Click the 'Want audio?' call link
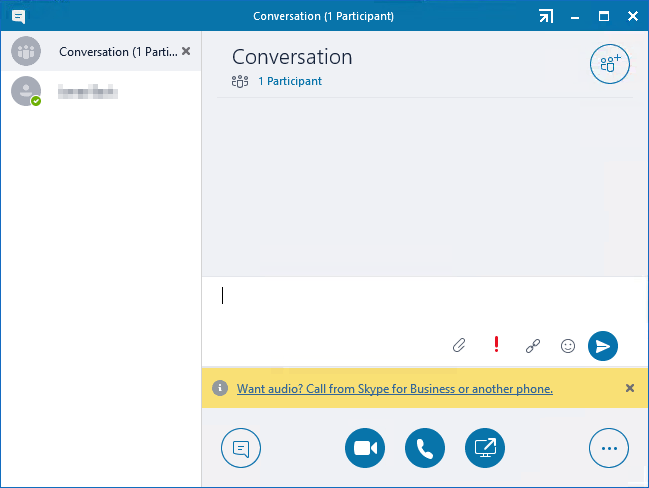Viewport: 649px width, 488px height. [x=394, y=389]
